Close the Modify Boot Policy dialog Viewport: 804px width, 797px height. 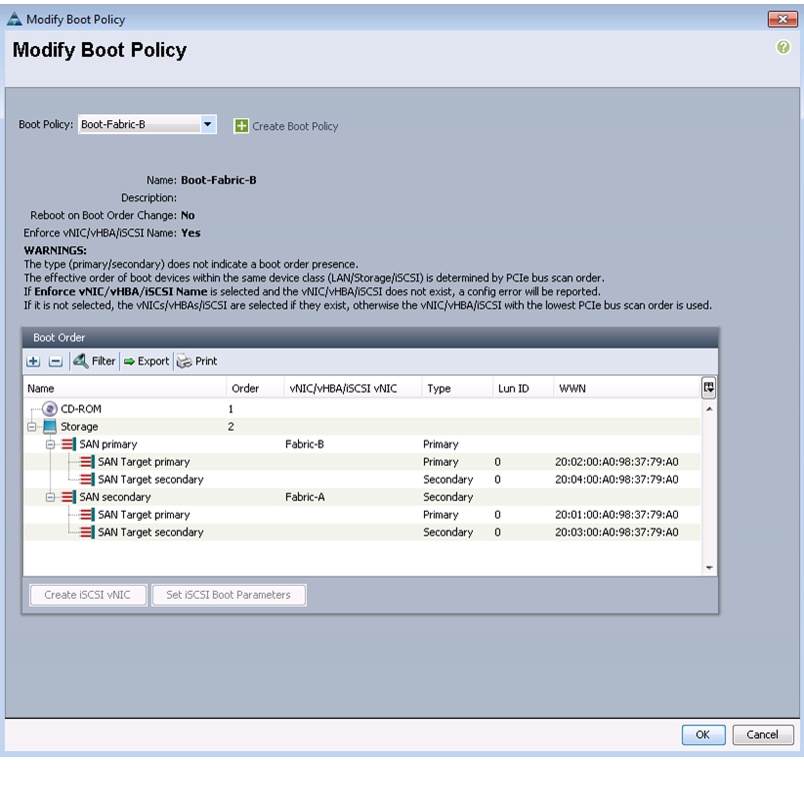(x=782, y=19)
